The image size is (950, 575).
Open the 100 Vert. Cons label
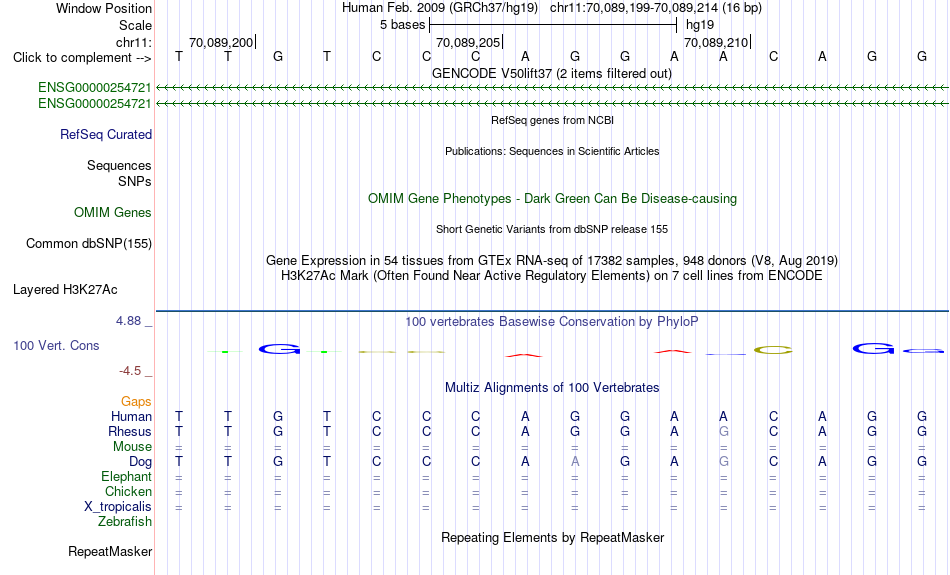point(56,345)
